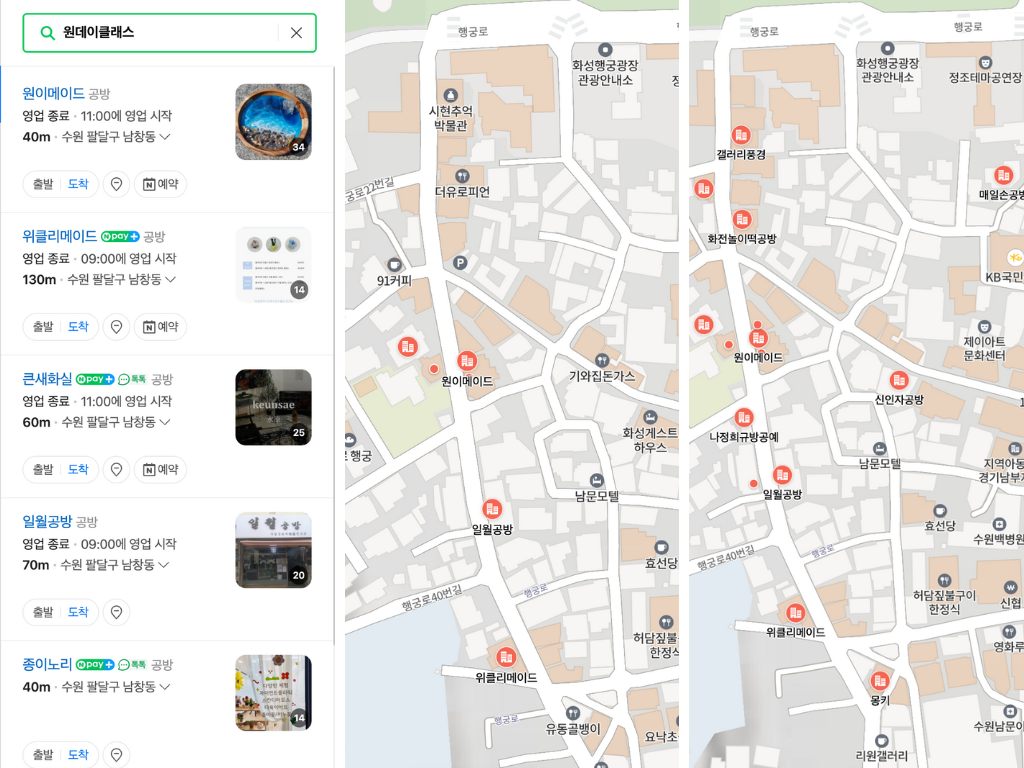Select 화전놀이떡공방 marker on right map

pos(742,219)
